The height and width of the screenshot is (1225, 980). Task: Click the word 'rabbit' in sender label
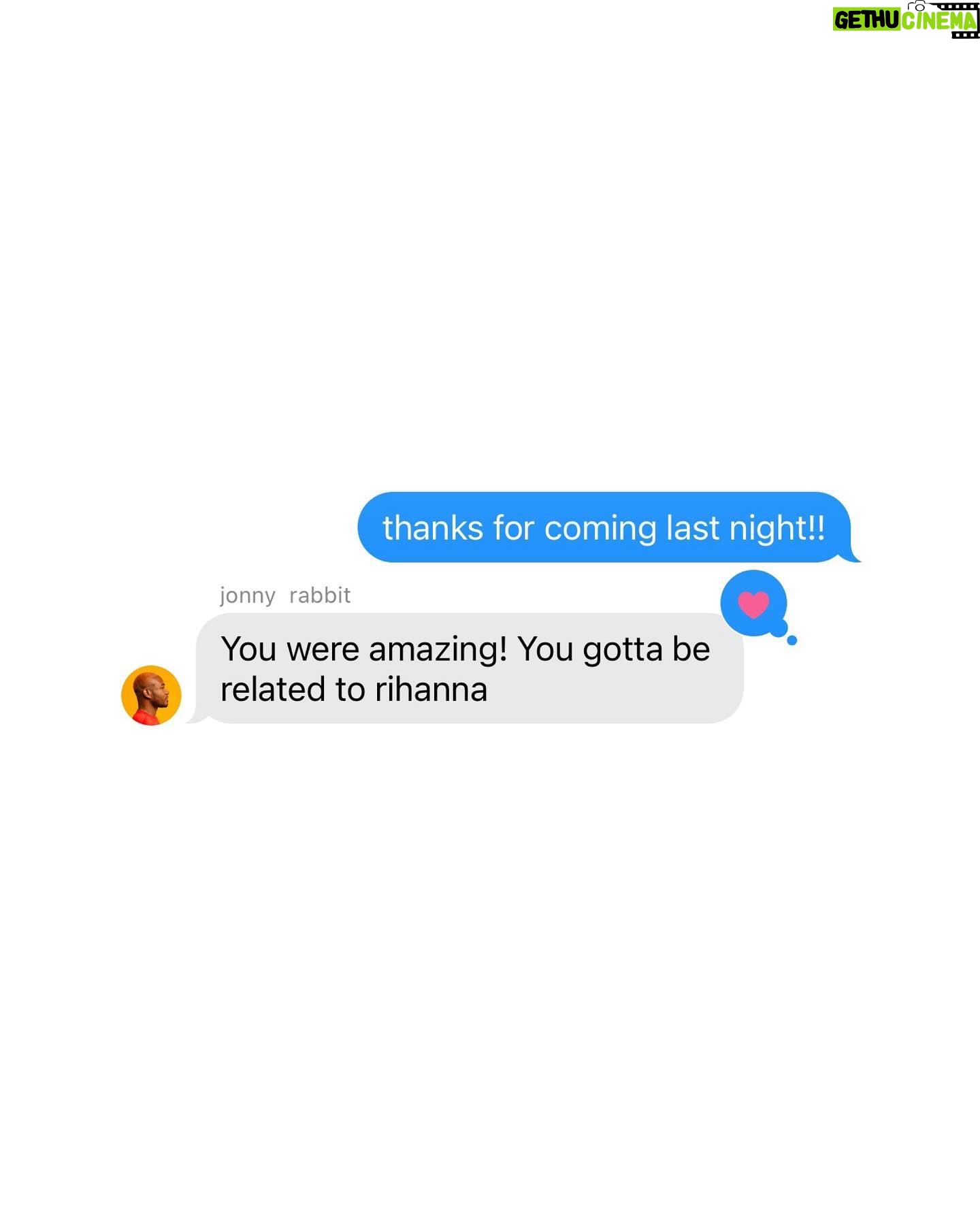tap(320, 595)
